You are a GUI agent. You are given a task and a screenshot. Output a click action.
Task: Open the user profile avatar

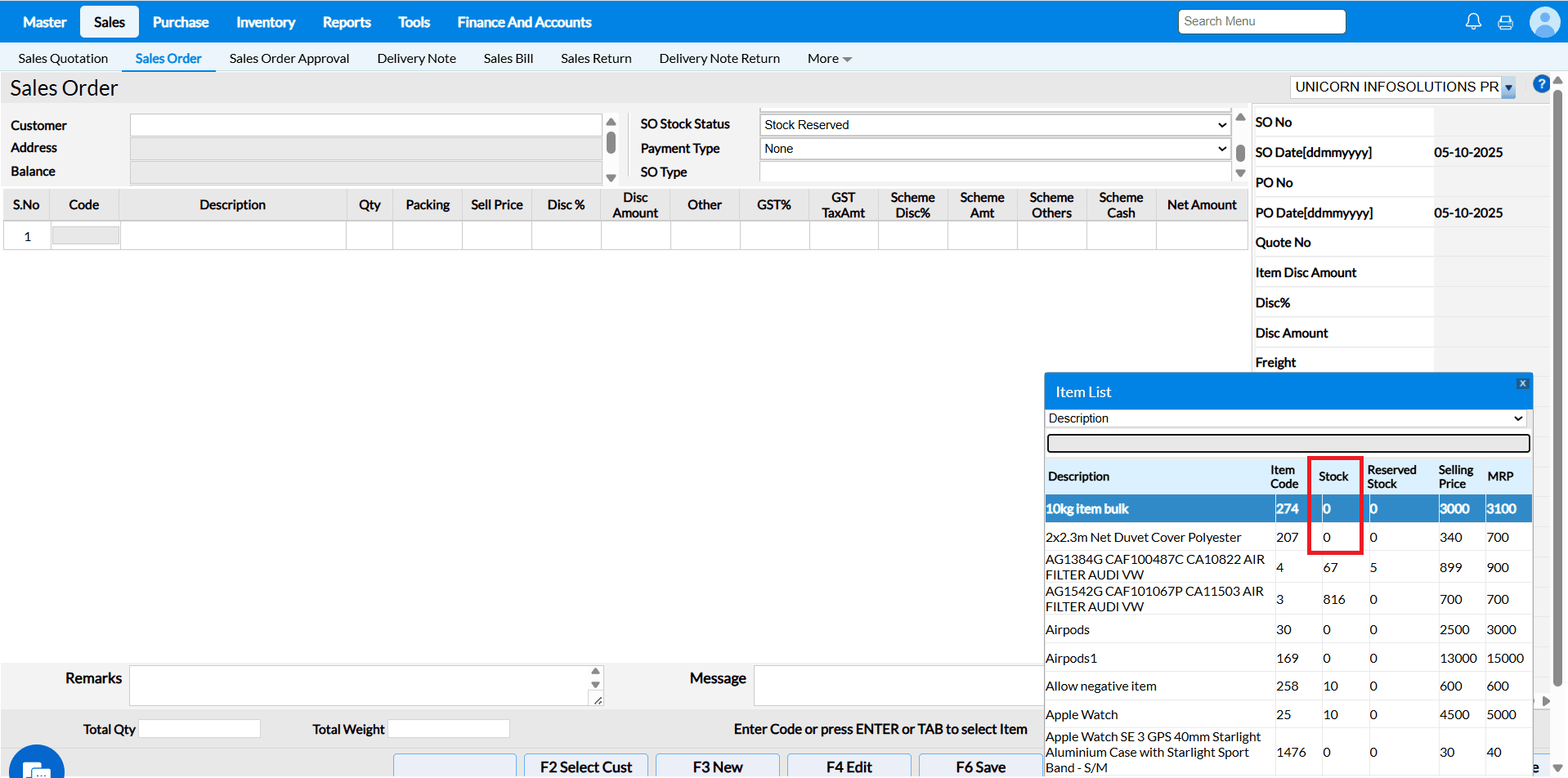(x=1544, y=22)
